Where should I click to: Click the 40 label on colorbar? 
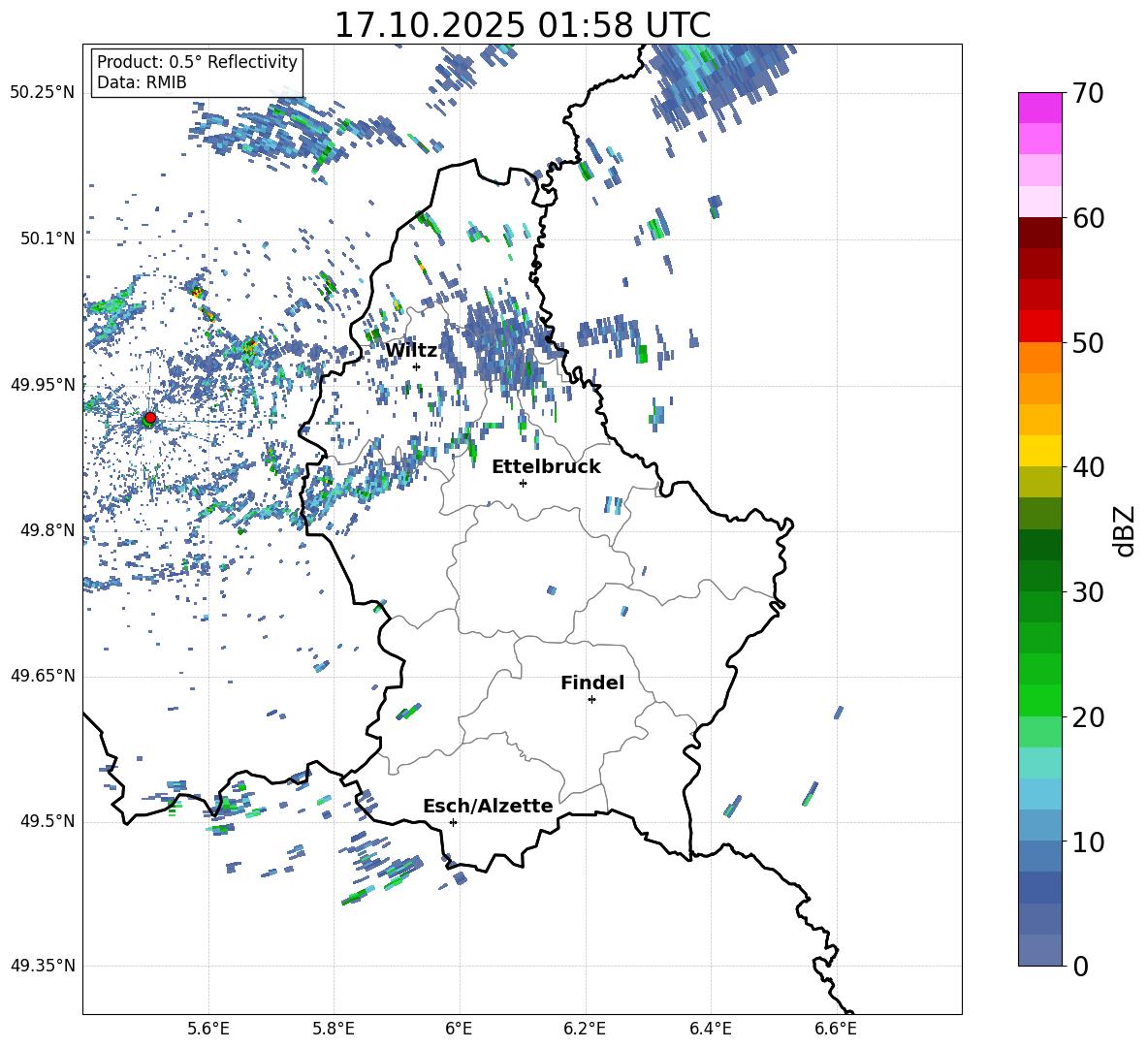coord(1088,467)
